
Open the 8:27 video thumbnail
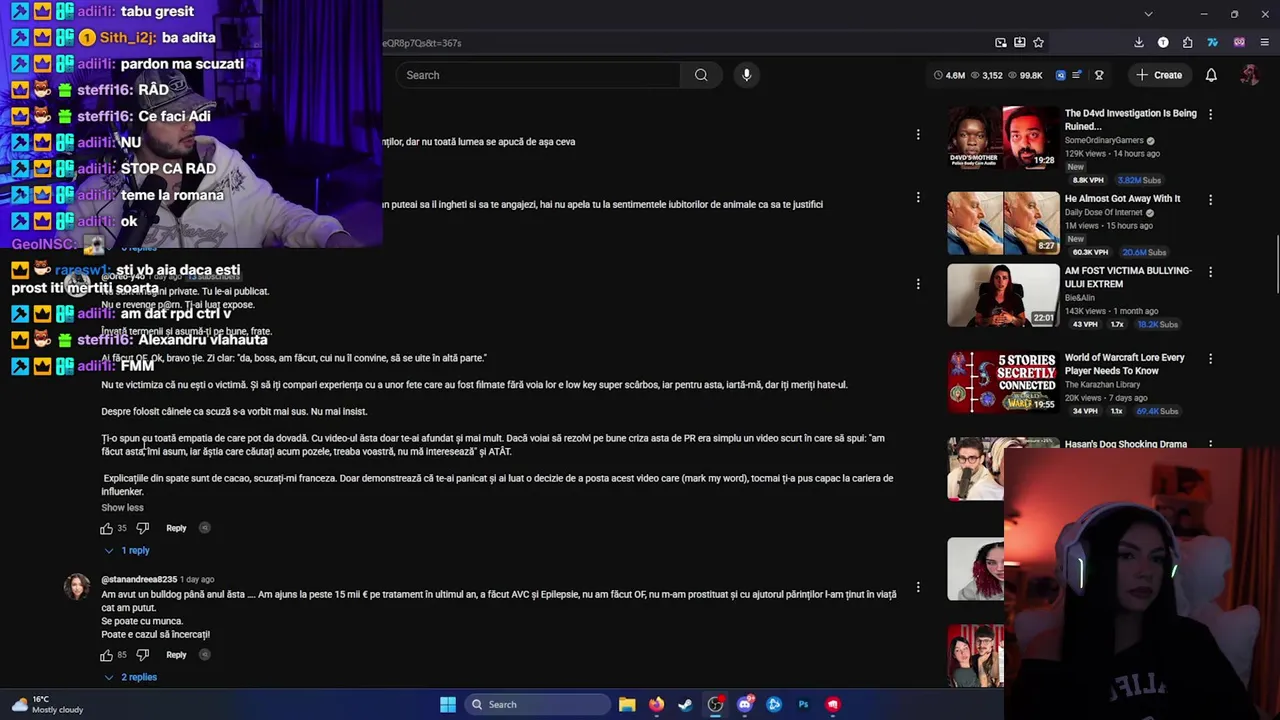1003,223
